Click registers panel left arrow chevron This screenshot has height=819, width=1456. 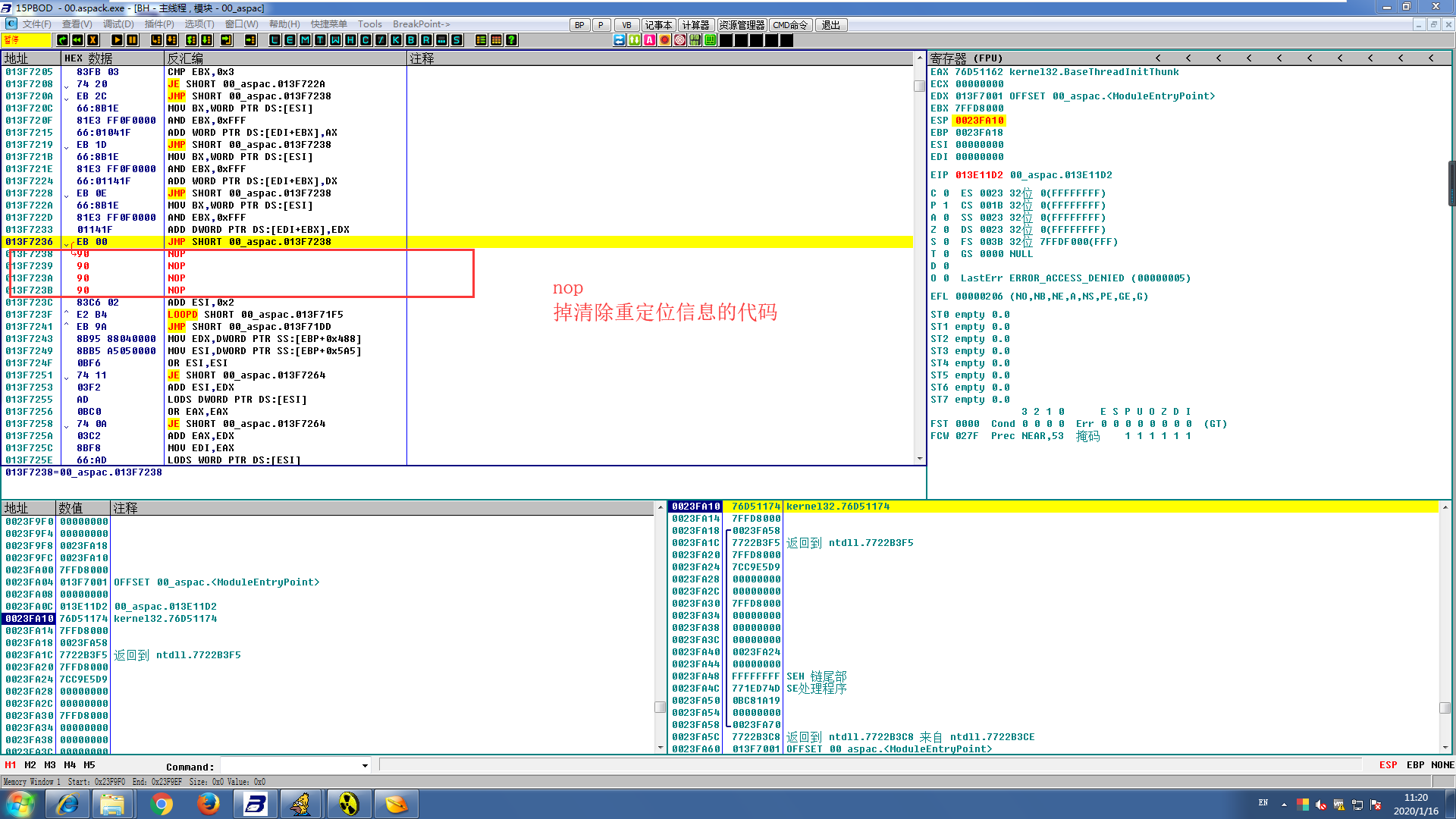(x=1158, y=58)
